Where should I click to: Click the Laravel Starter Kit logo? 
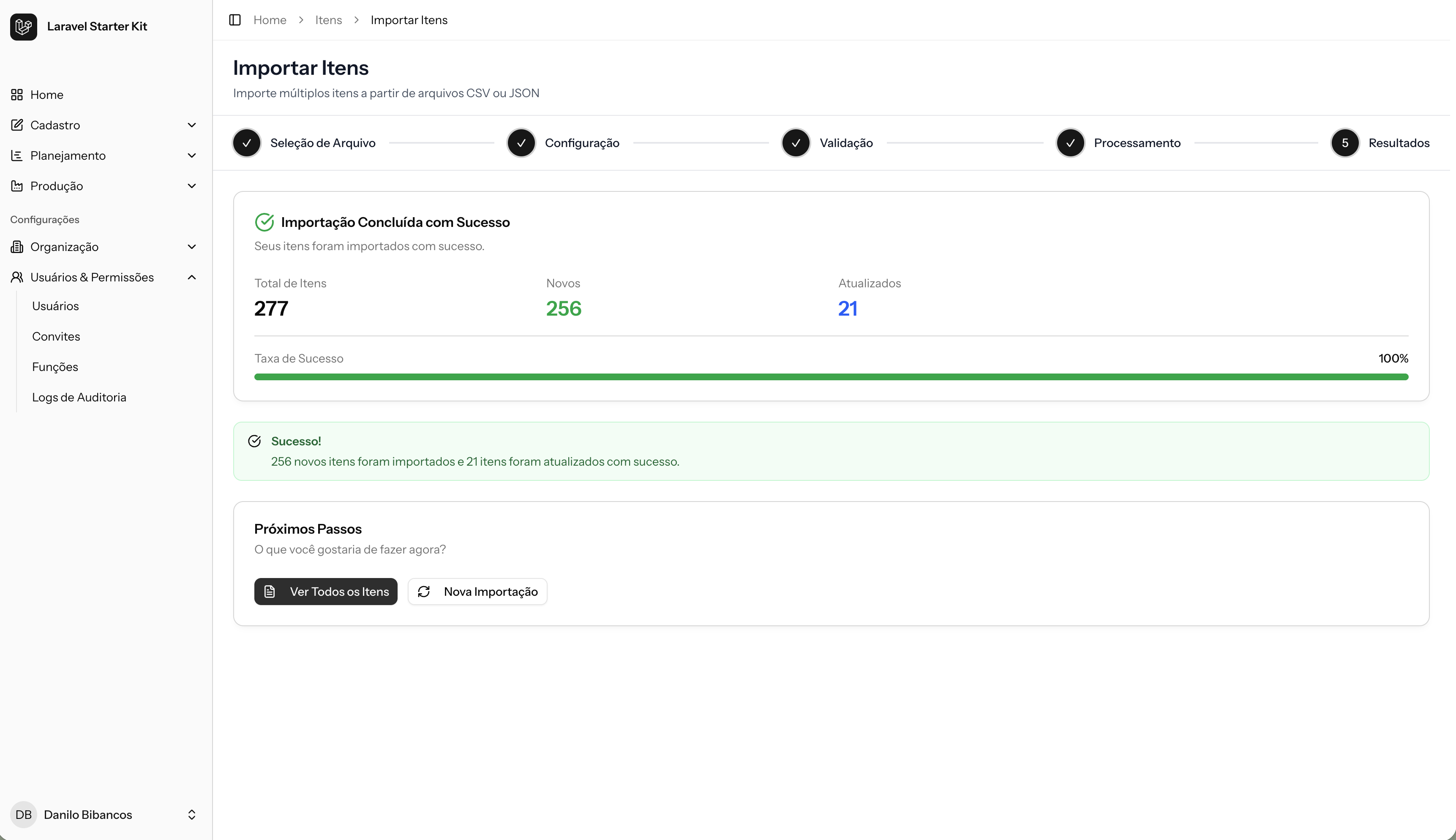point(24,27)
